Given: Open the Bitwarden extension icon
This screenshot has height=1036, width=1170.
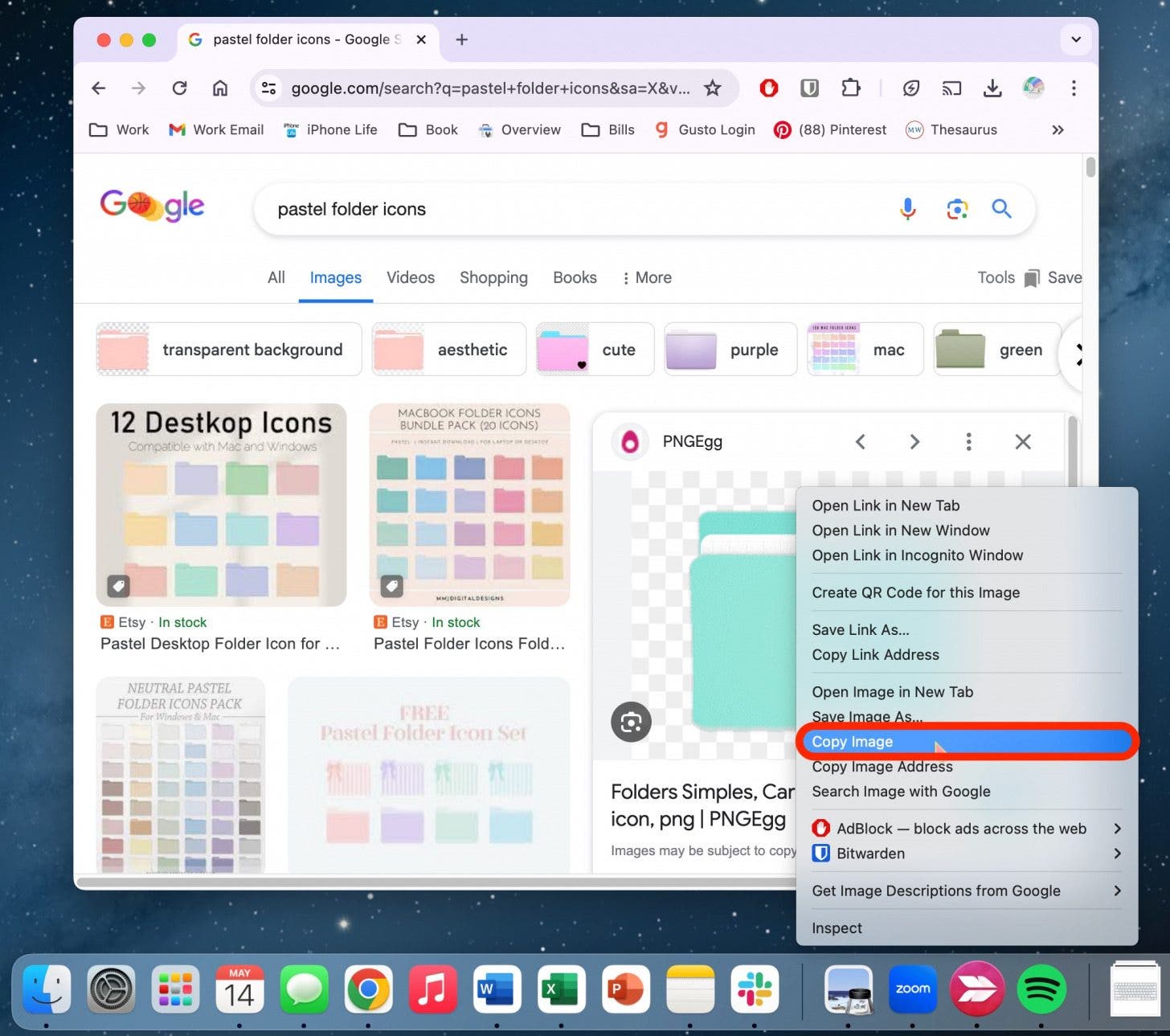Looking at the screenshot, I should click(809, 88).
